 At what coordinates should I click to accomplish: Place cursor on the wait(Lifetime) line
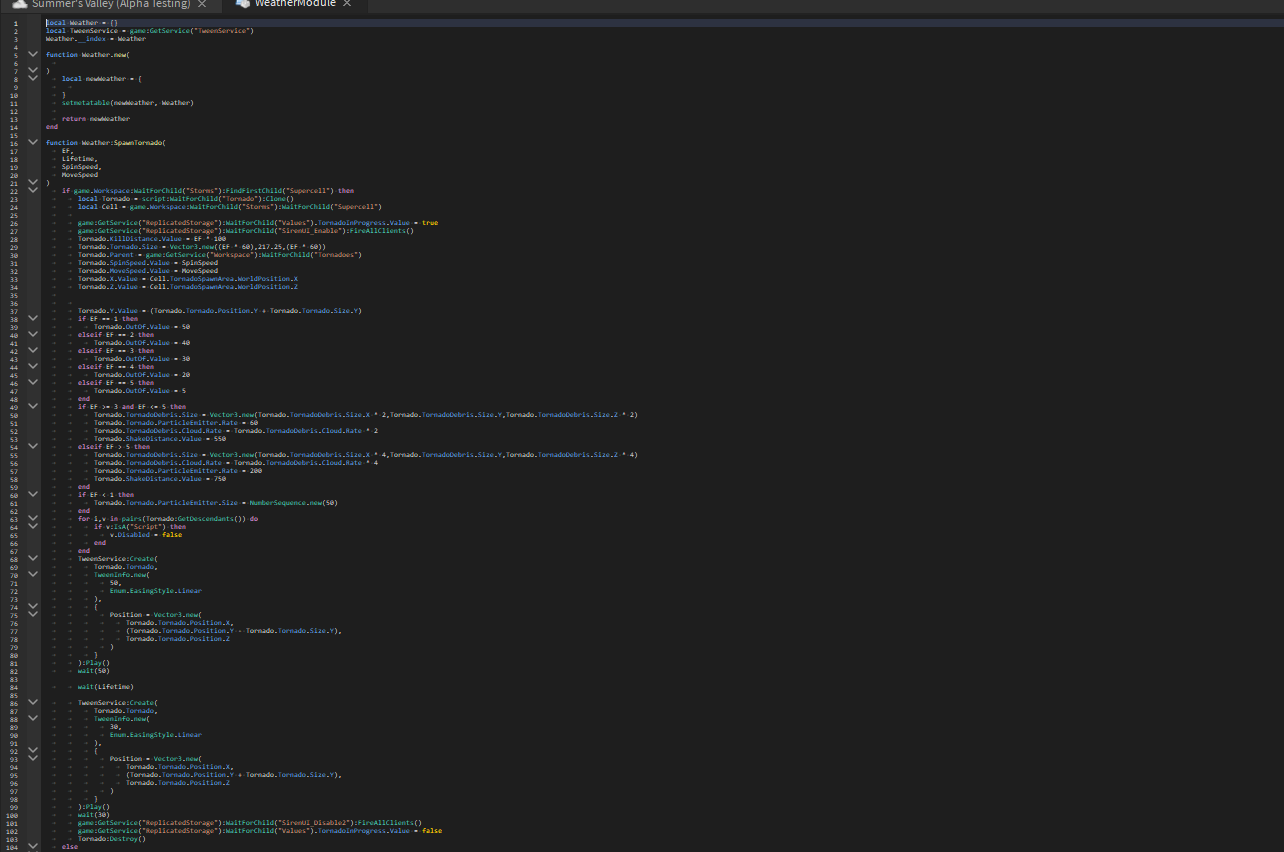coord(106,687)
